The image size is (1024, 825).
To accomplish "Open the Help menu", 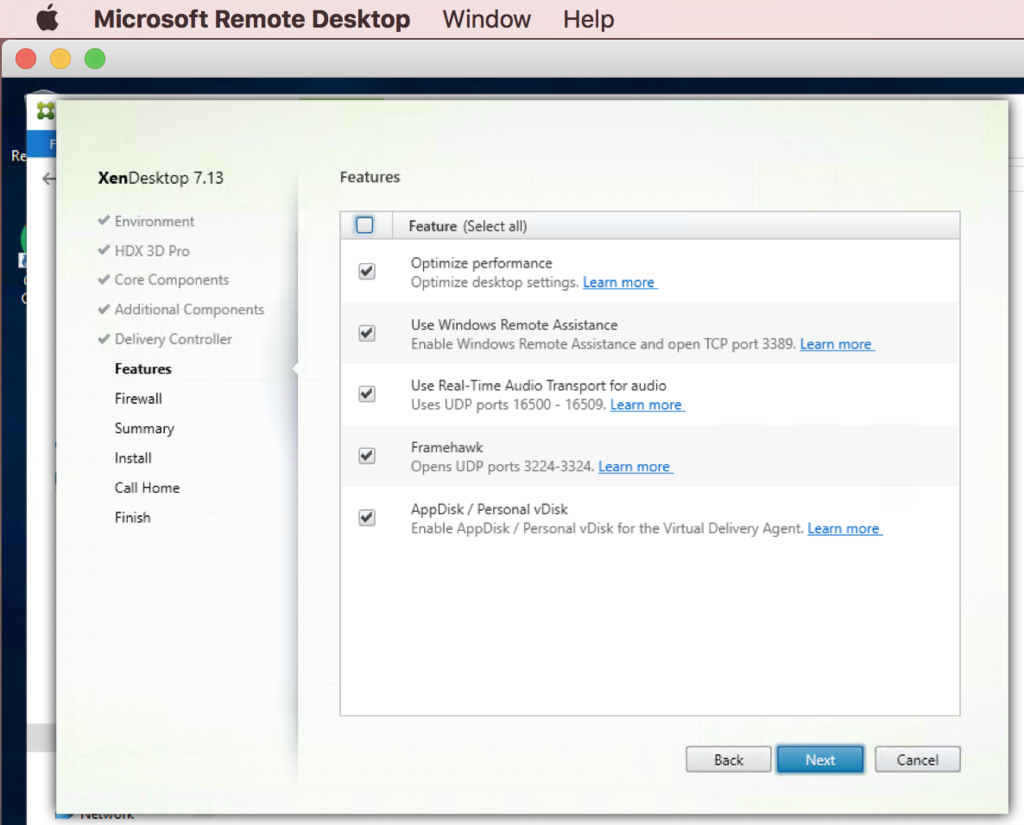I will pyautogui.click(x=588, y=19).
